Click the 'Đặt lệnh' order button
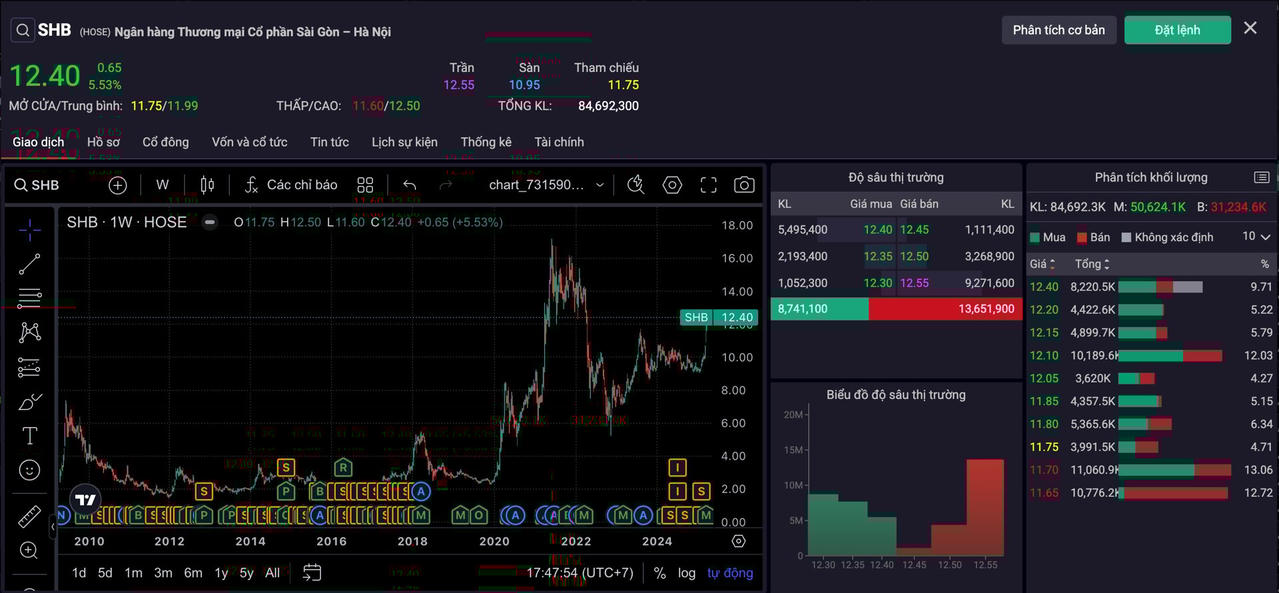The height and width of the screenshot is (593, 1279). 1177,30
